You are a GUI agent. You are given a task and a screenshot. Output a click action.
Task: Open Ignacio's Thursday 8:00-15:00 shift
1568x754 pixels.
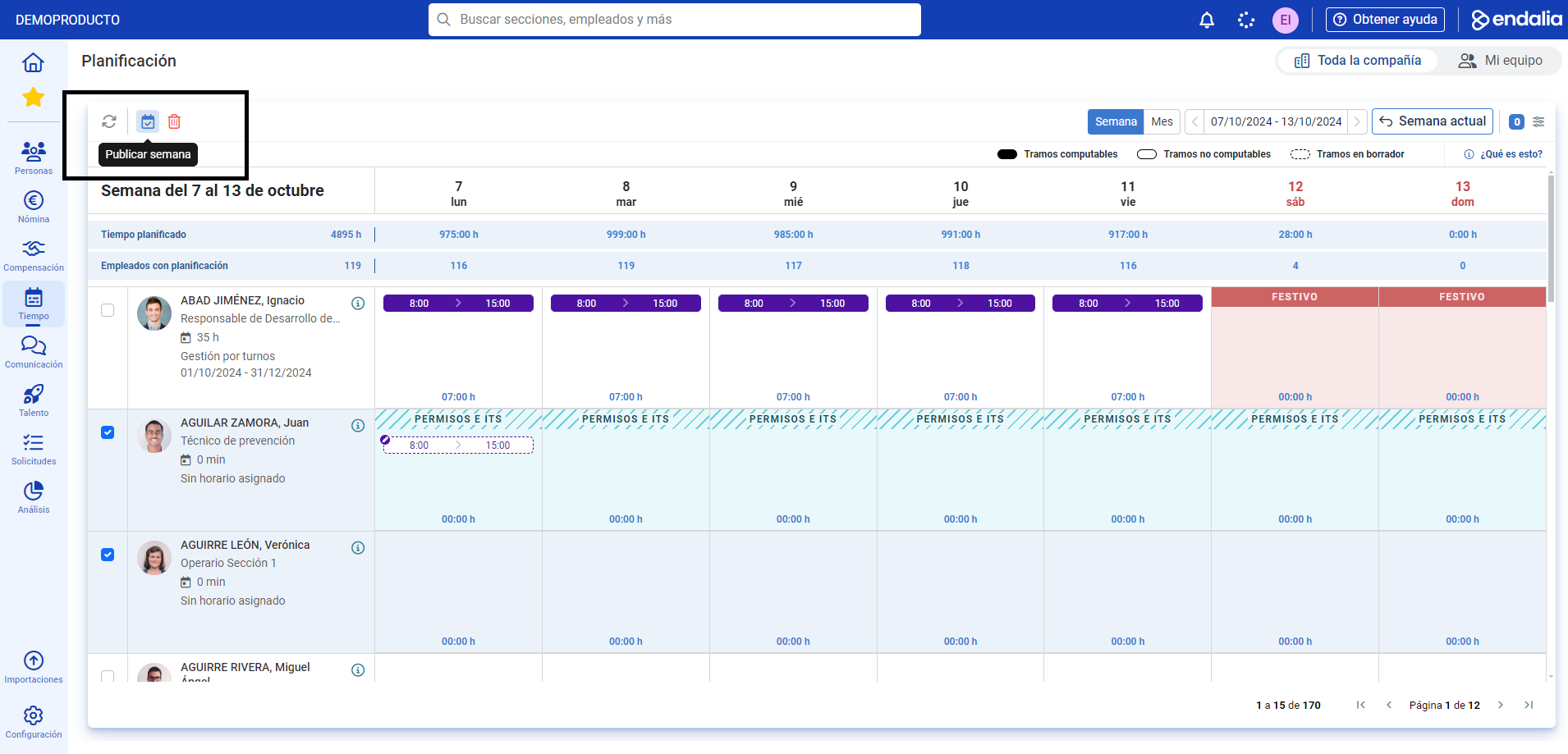(961, 304)
